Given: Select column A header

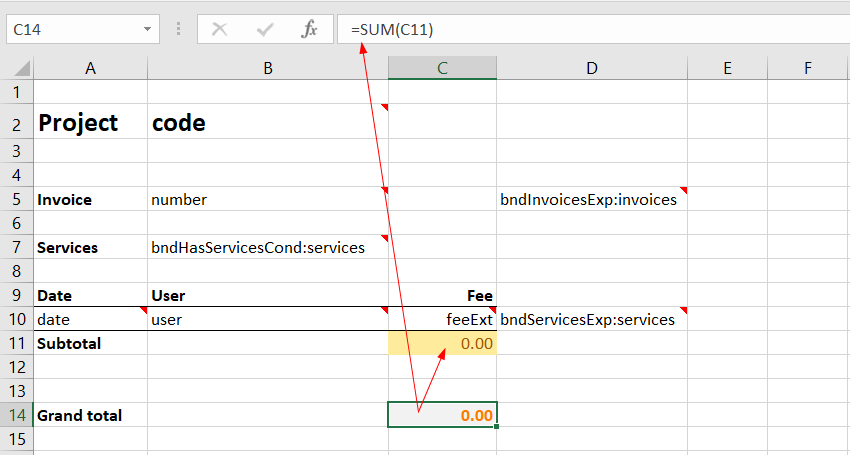Looking at the screenshot, I should click(x=90, y=68).
